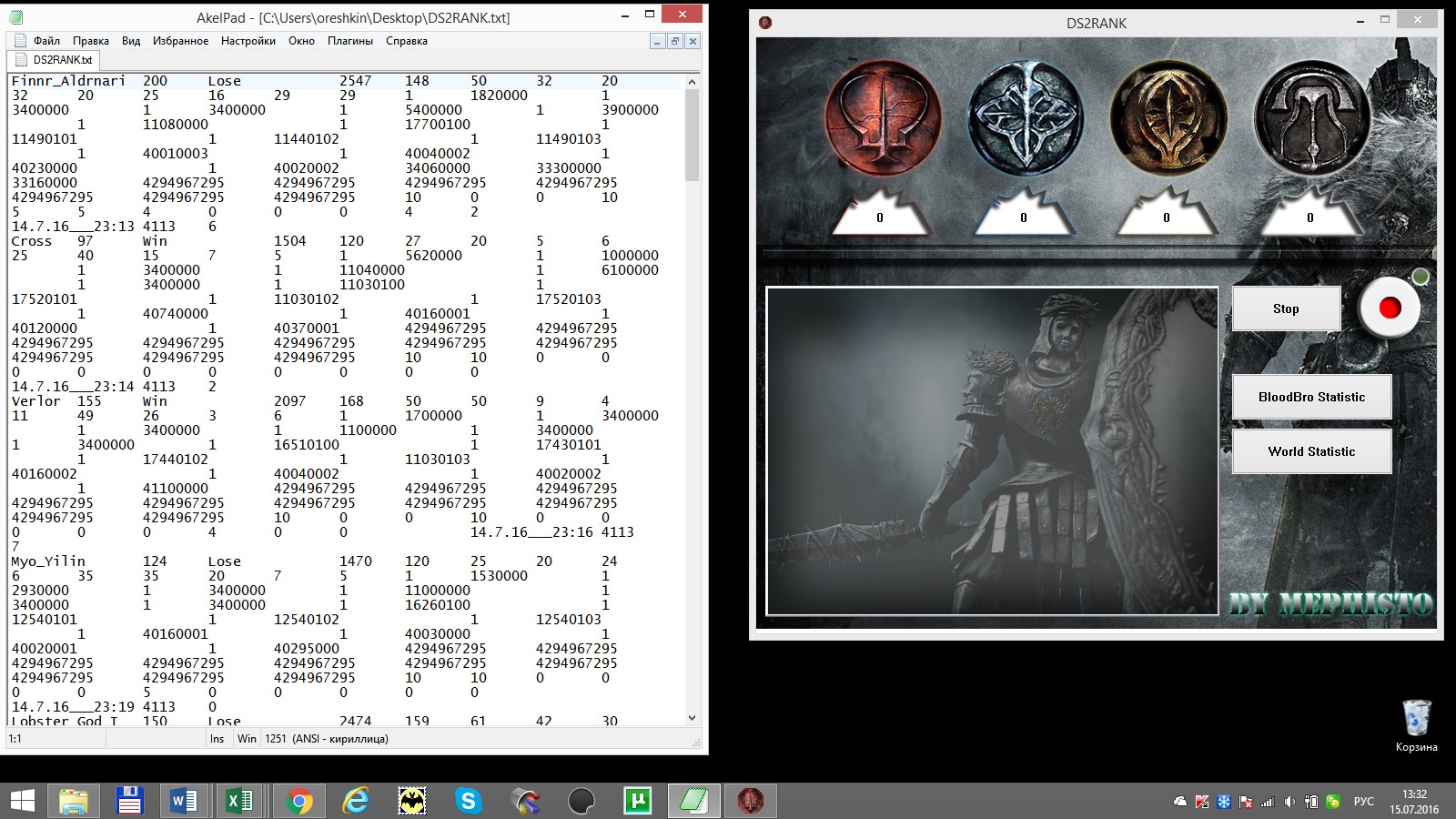Image resolution: width=1456 pixels, height=819 pixels.
Task: Click the 1251 ANSI encoding in status bar
Action: [x=327, y=739]
